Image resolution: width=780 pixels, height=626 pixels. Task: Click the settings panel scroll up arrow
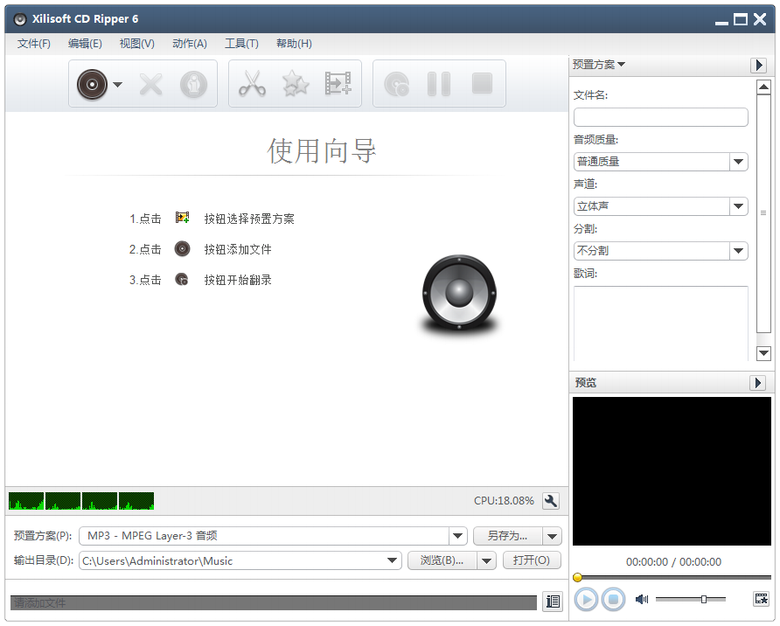[763, 87]
